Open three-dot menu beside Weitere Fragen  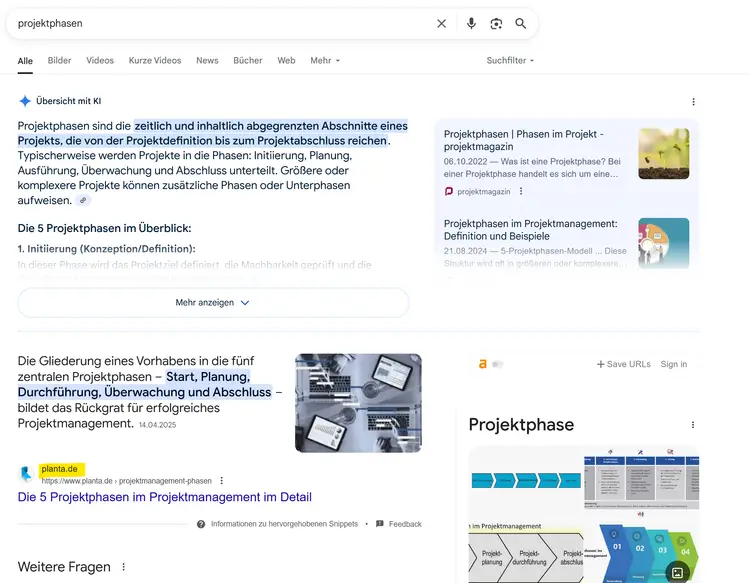pyautogui.click(x=123, y=567)
